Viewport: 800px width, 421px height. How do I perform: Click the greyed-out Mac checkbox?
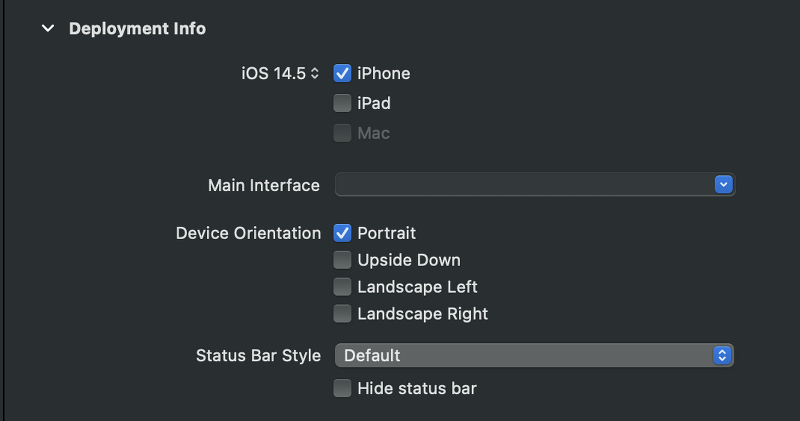pos(342,133)
